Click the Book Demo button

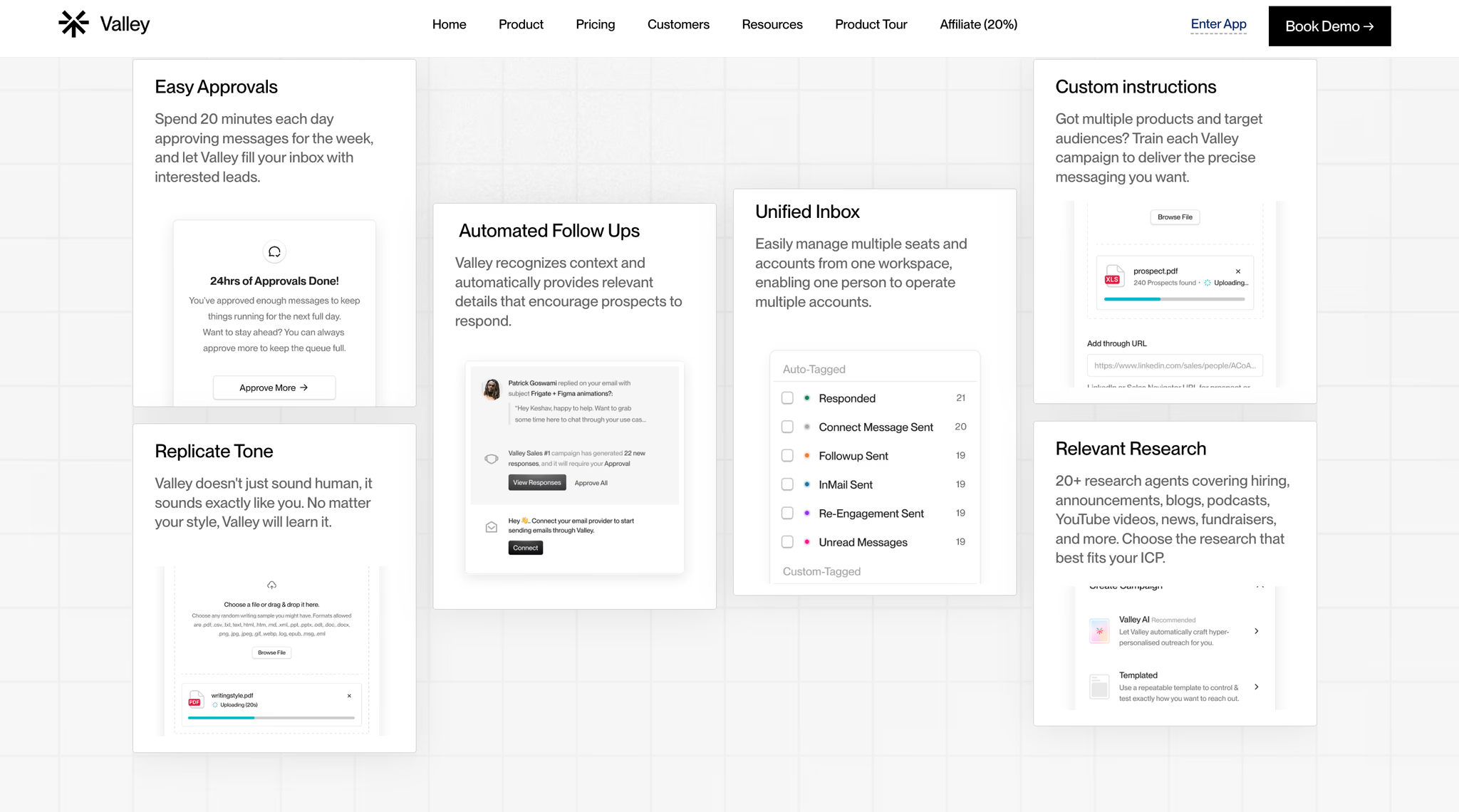coord(1329,26)
